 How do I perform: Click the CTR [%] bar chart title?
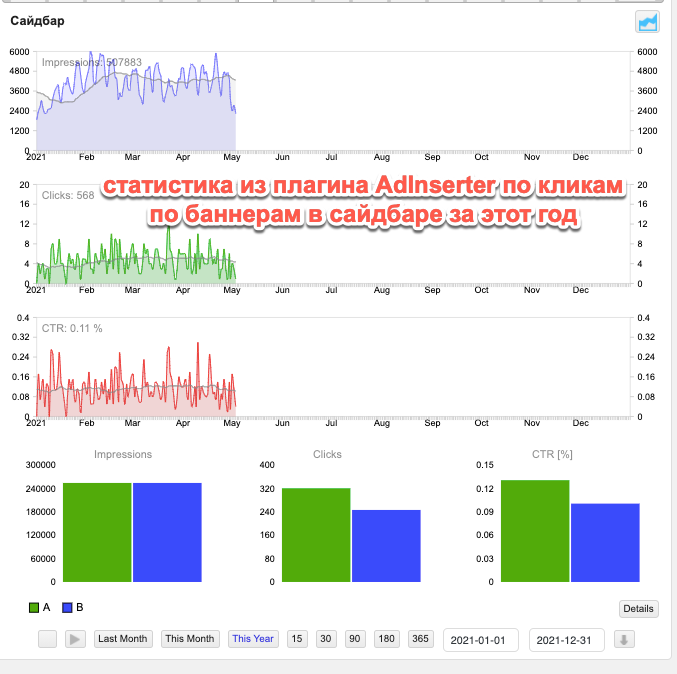tap(552, 454)
